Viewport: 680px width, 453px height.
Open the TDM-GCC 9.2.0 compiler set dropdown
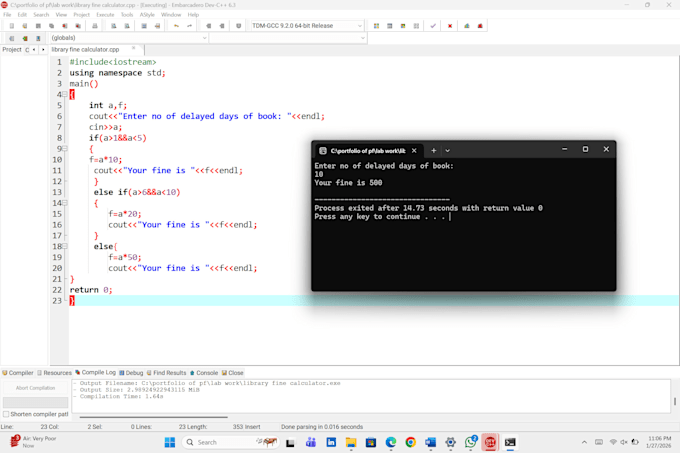coord(307,26)
